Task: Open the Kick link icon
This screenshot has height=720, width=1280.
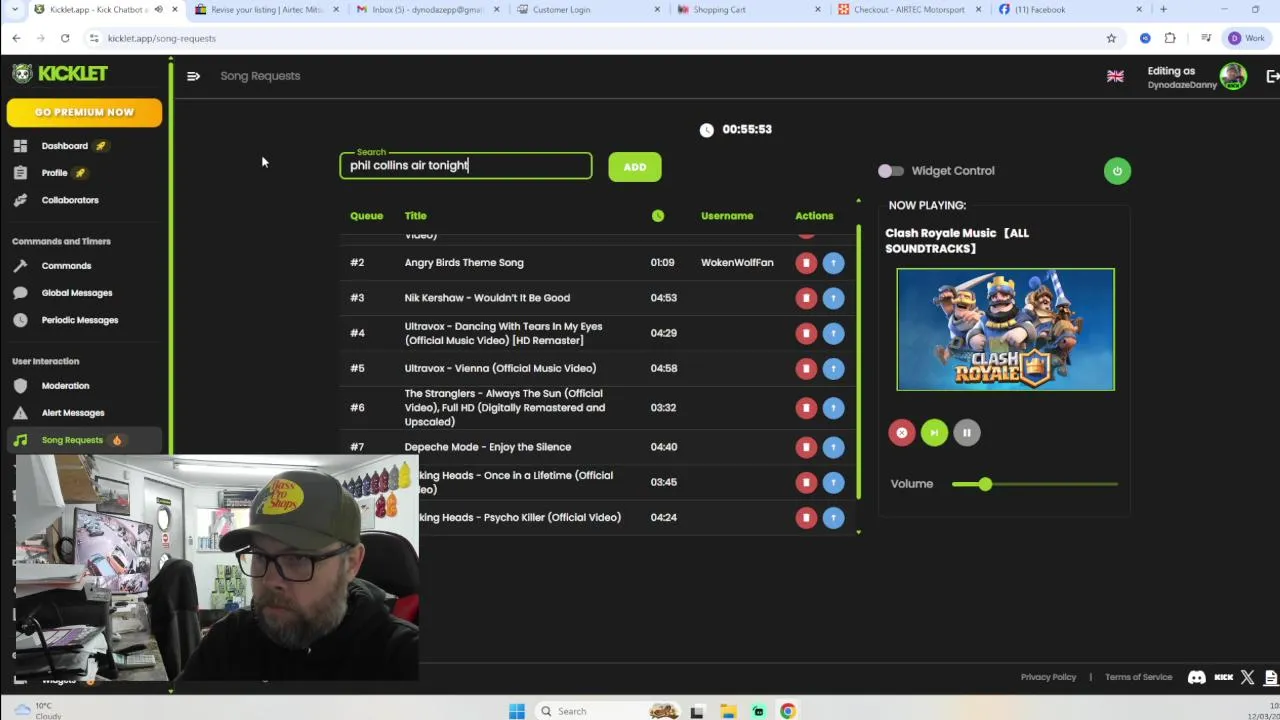Action: click(1224, 677)
